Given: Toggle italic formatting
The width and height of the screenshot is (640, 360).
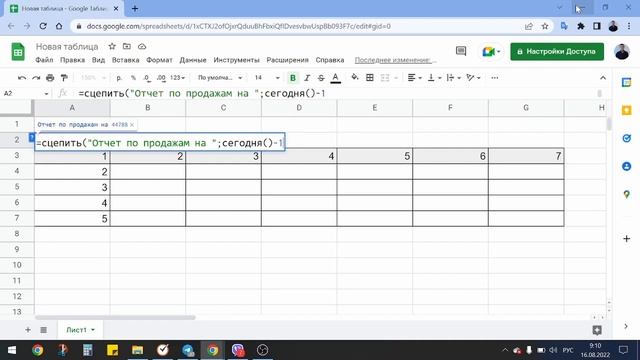Looking at the screenshot, I should (307, 78).
